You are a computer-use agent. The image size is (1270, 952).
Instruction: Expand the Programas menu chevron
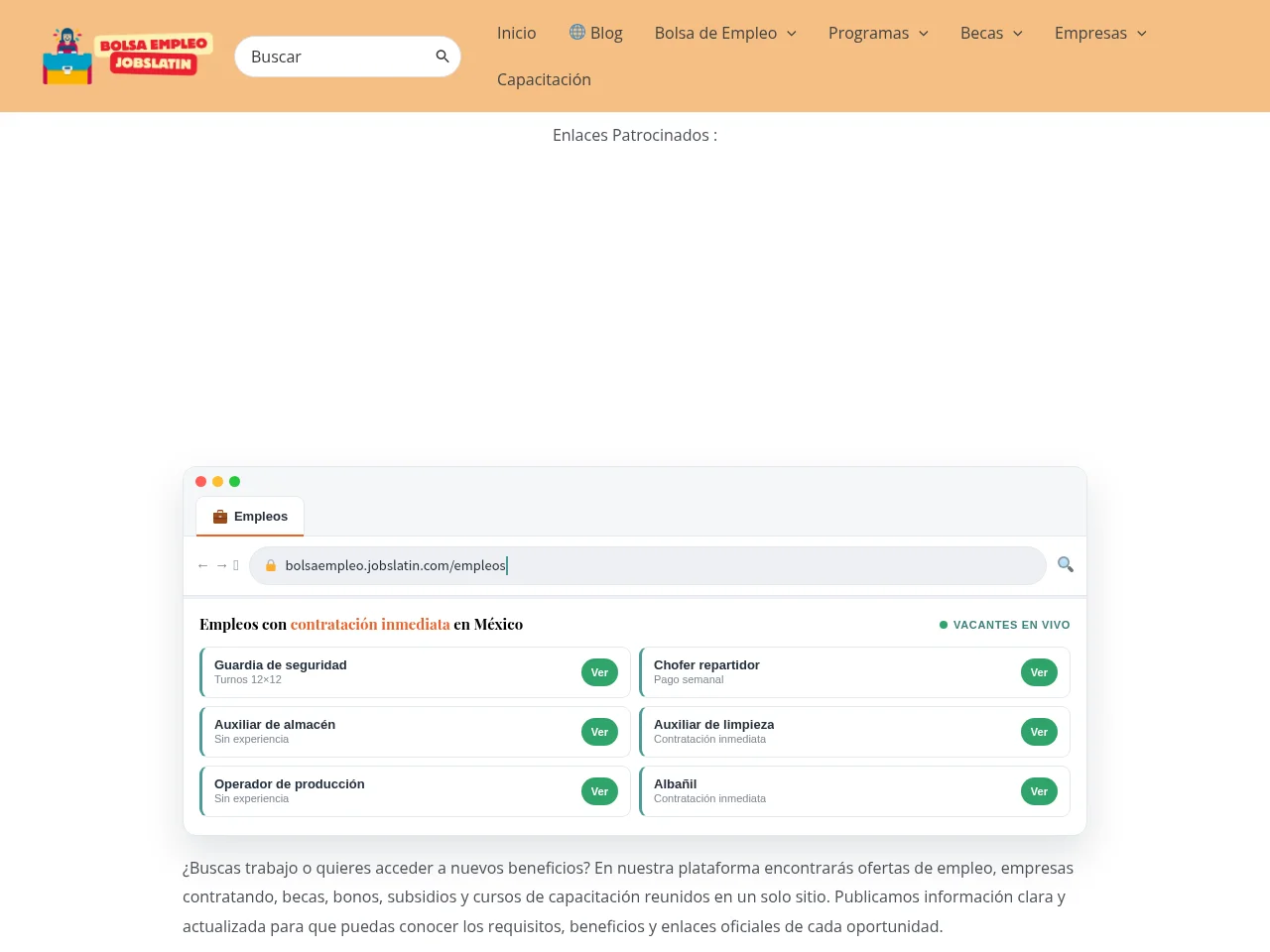(x=924, y=34)
